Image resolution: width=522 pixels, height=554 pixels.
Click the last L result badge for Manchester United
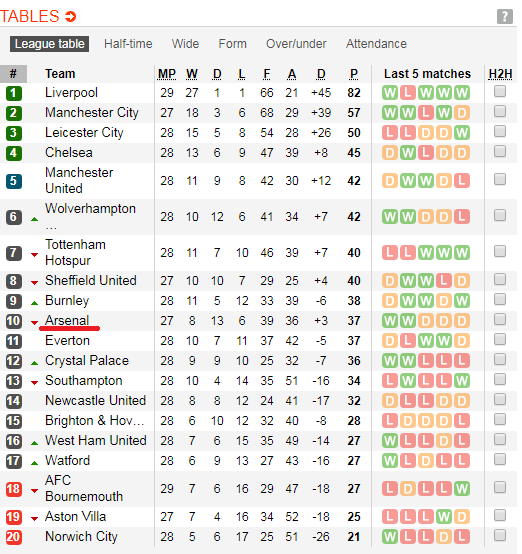tap(462, 181)
